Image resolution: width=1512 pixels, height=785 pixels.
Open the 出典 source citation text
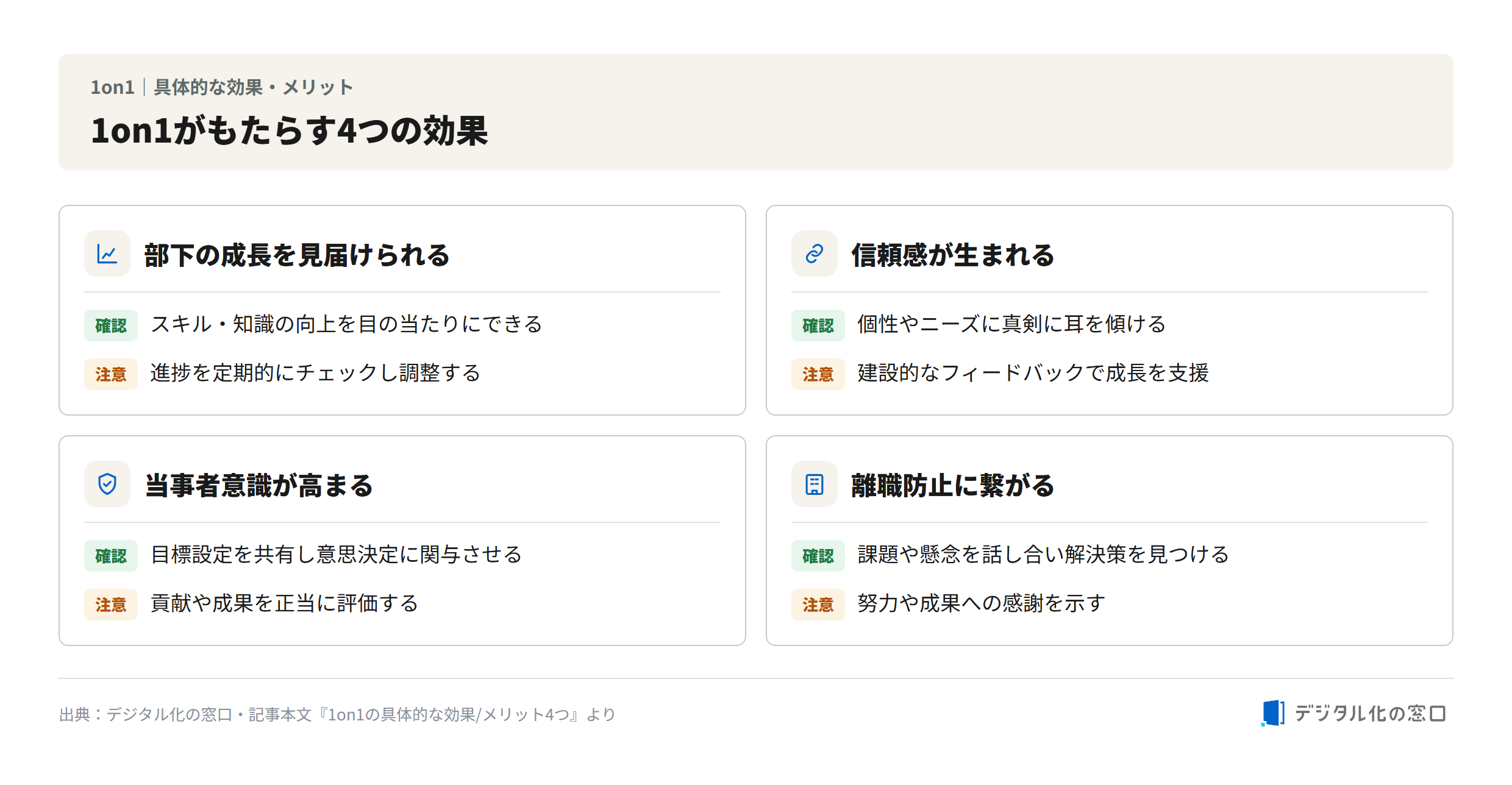(338, 714)
